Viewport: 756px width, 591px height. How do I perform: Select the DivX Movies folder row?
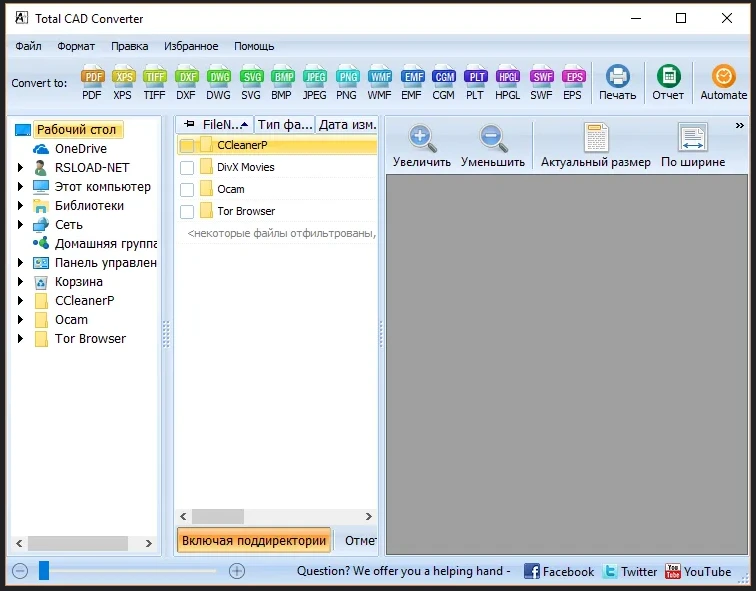[277, 167]
